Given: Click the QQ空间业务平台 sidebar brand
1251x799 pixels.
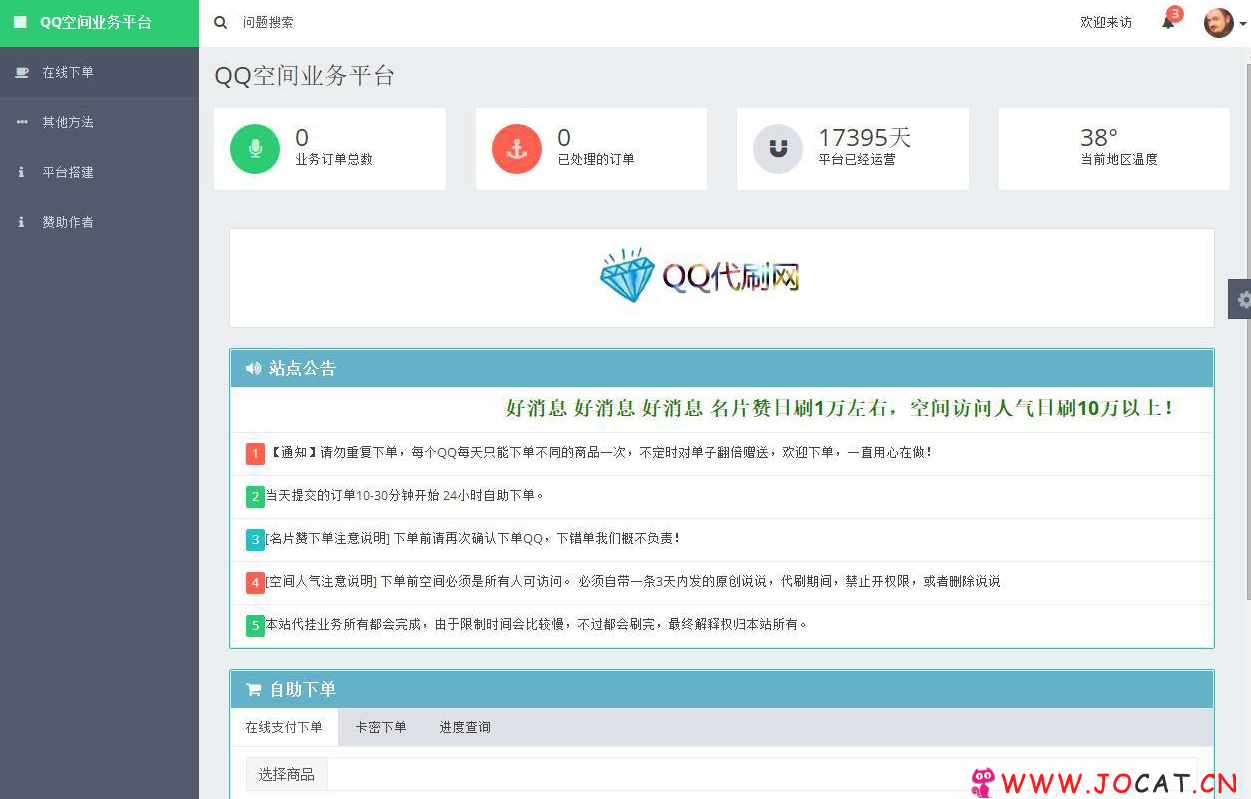Looking at the screenshot, I should pos(96,22).
